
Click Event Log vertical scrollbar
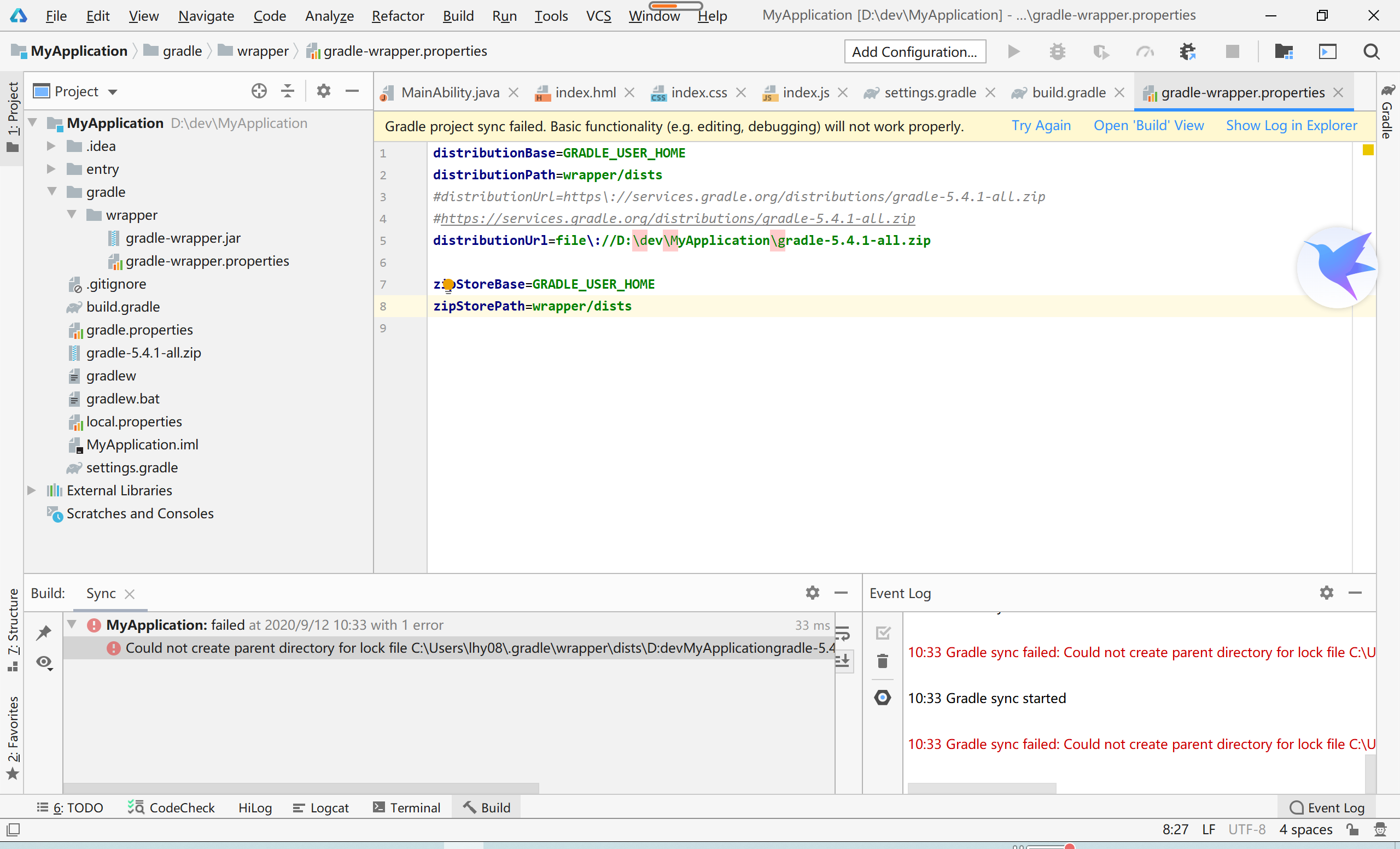click(x=1370, y=774)
